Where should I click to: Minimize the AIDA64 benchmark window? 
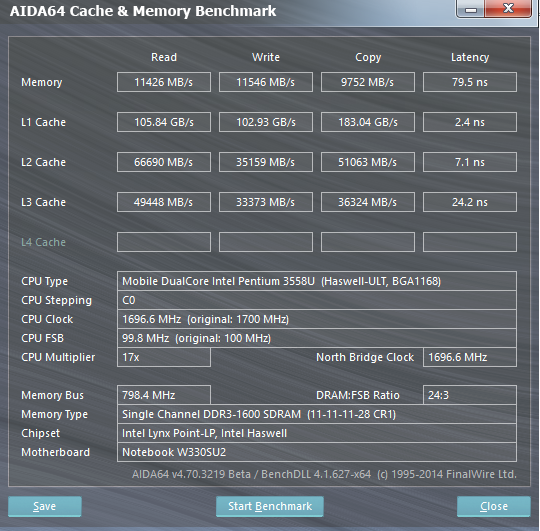pos(471,8)
